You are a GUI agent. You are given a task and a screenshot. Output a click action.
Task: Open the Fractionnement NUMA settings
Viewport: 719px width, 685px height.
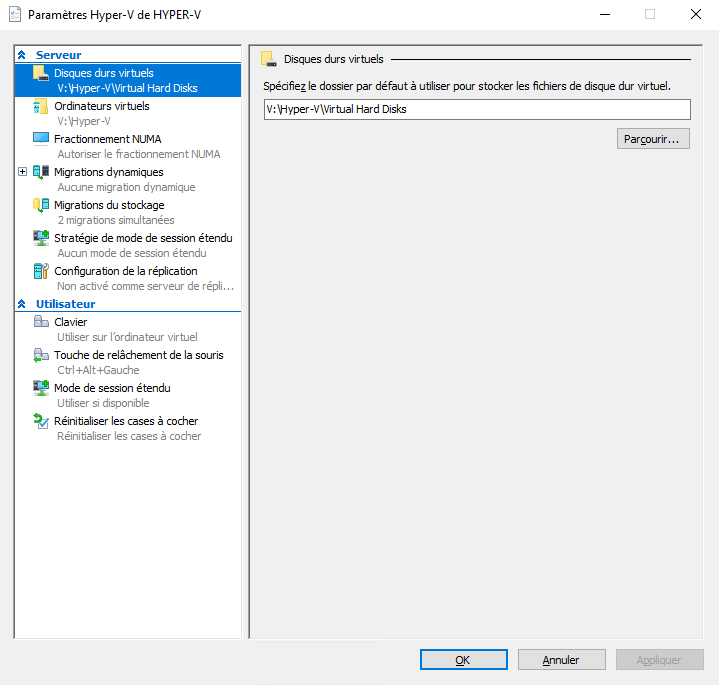pyautogui.click(x=107, y=139)
